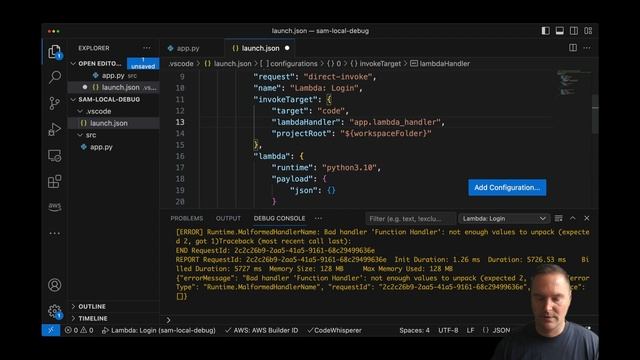
Task: Click unsaved dot on launch.json tab
Action: 287,48
